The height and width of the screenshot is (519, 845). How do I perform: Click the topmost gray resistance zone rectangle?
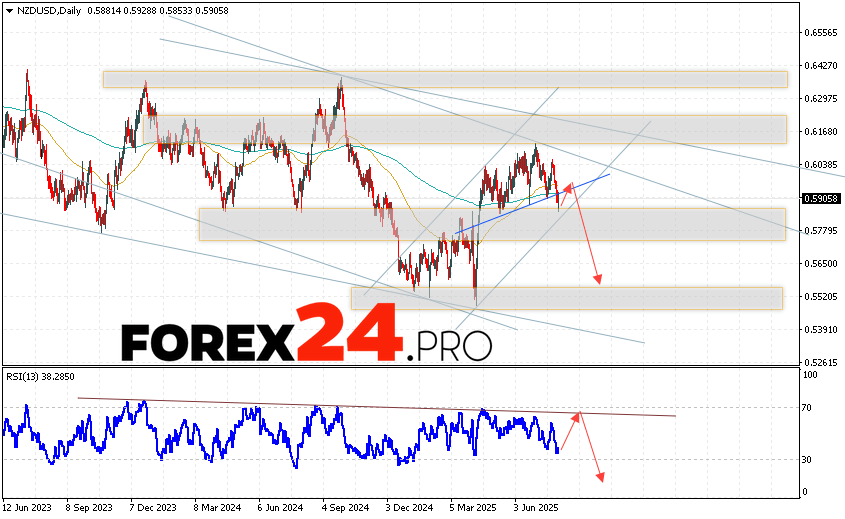click(444, 79)
